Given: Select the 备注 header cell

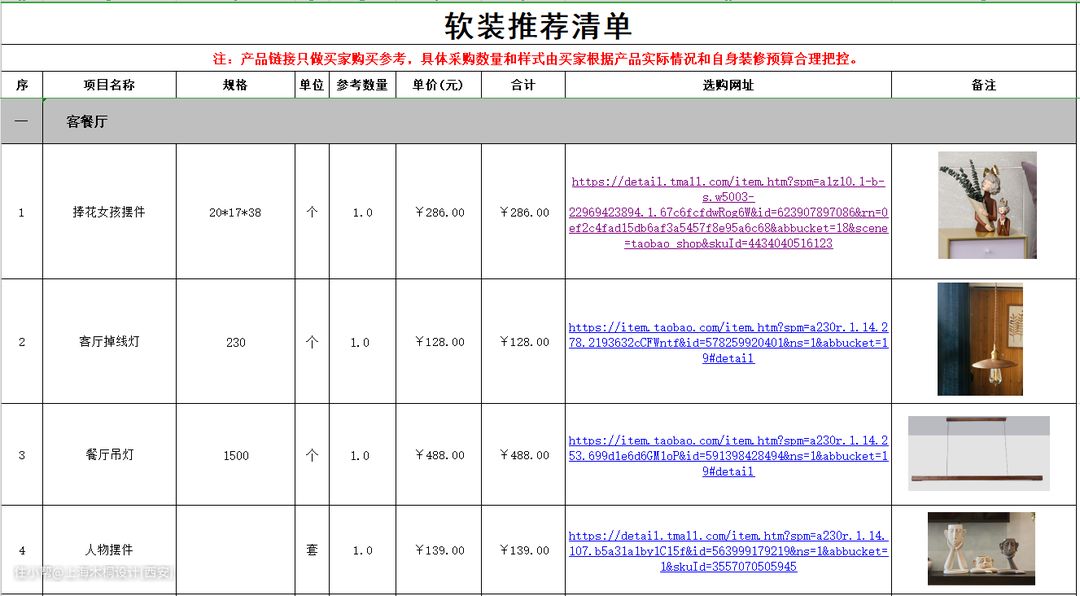Looking at the screenshot, I should coord(984,85).
